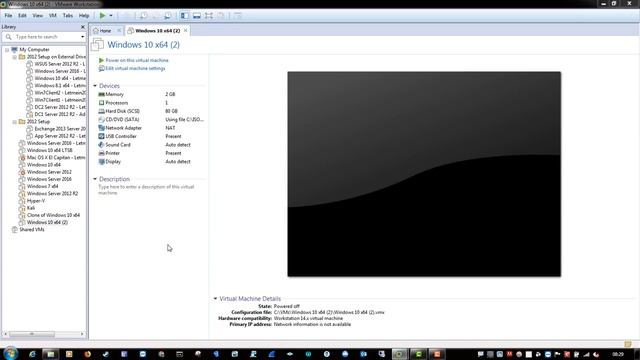Image resolution: width=640 pixels, height=360 pixels.
Task: Open the View menu
Action: tap(38, 16)
